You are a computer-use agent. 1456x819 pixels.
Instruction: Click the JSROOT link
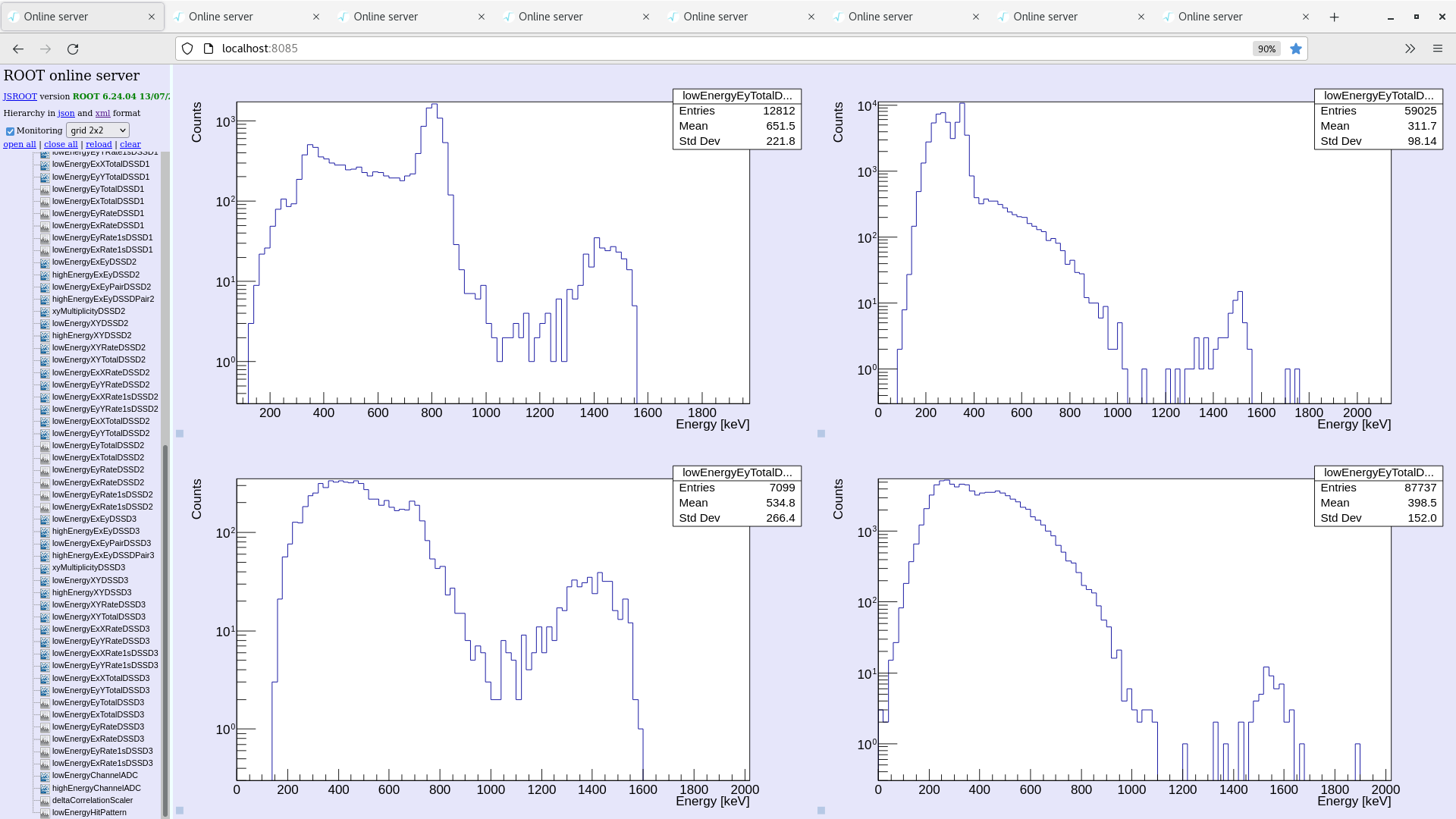20,96
